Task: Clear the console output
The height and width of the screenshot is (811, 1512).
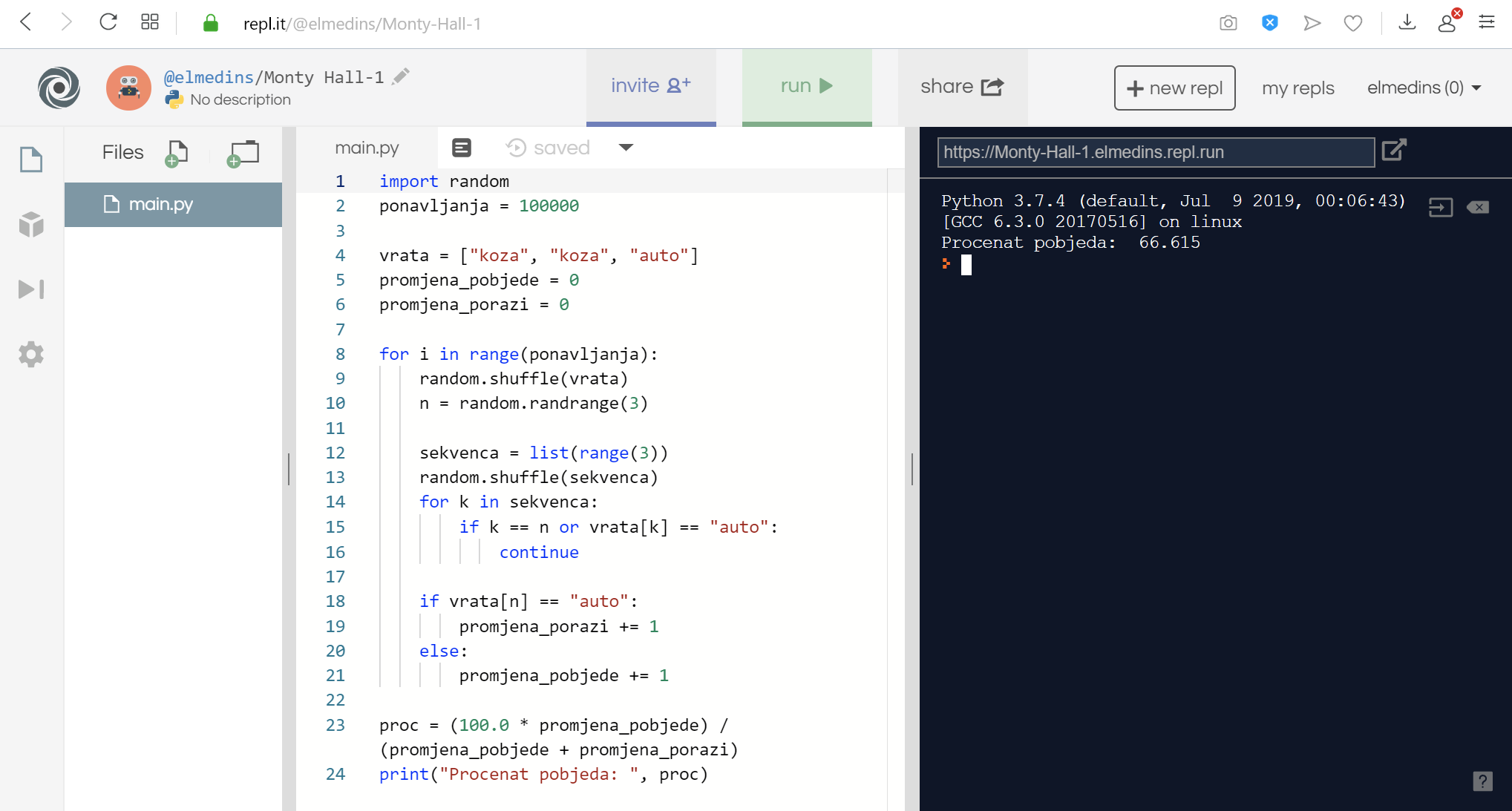Action: tap(1477, 207)
